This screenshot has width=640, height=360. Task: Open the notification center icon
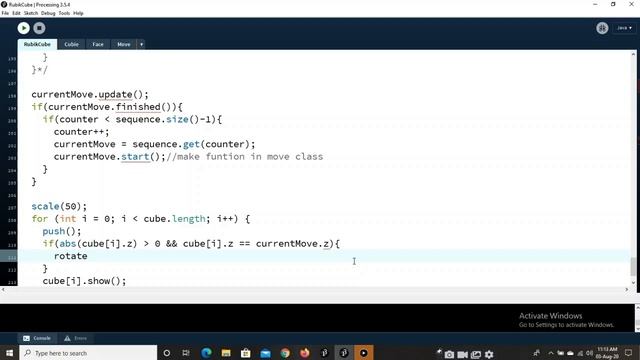(x=629, y=353)
